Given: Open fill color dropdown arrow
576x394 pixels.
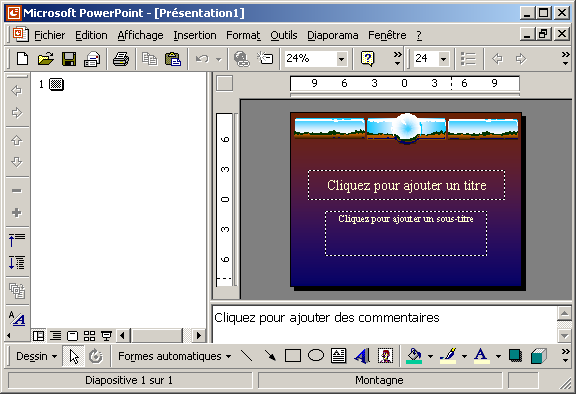Looking at the screenshot, I should (430, 356).
